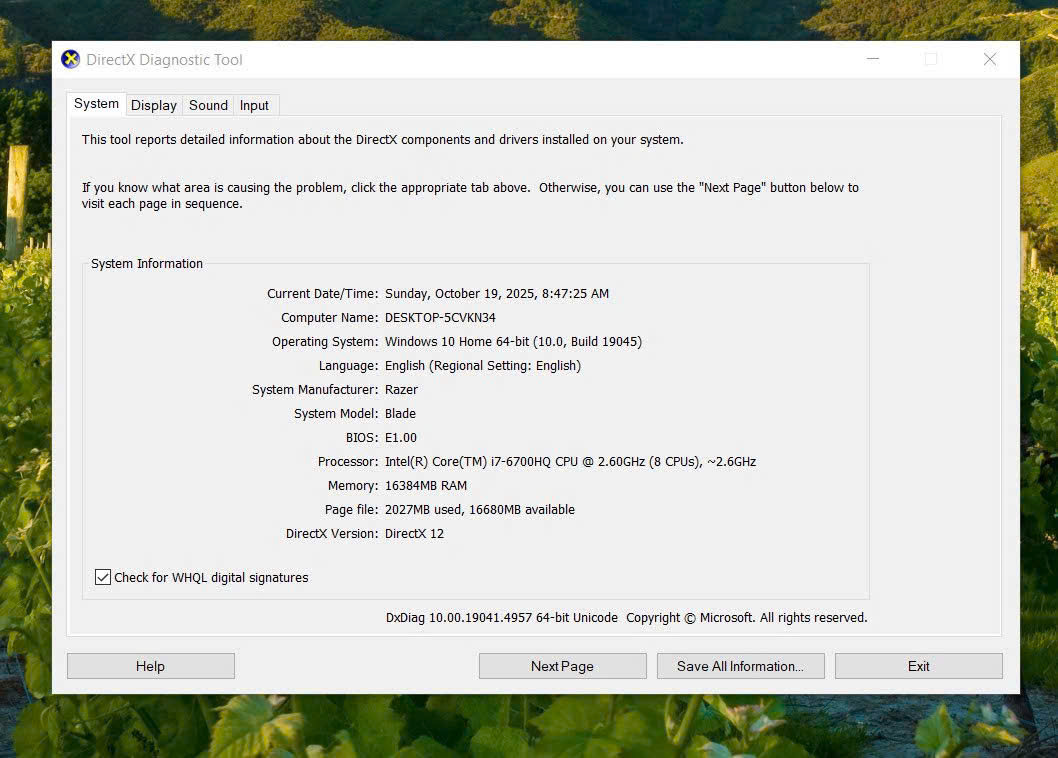Viewport: 1058px width, 758px height.
Task: Click the DirectX 12 version value
Action: coord(414,534)
